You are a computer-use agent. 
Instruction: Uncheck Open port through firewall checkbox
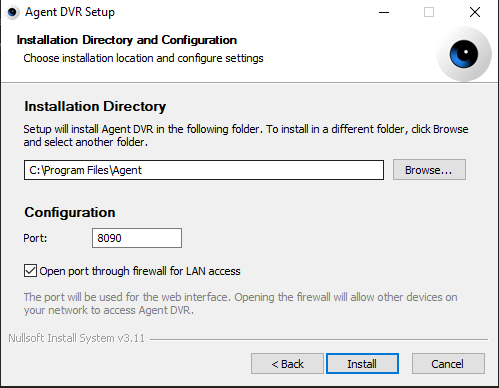pyautogui.click(x=30, y=271)
